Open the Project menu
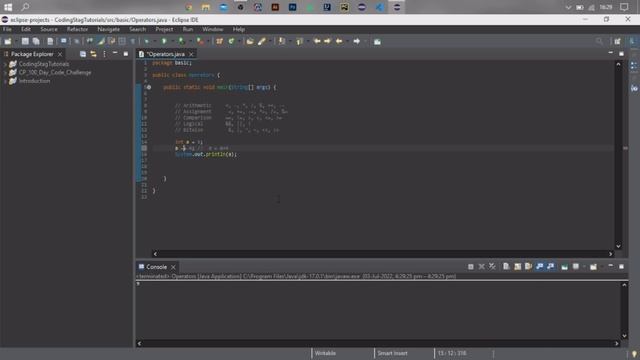The image size is (640, 360). coord(164,29)
